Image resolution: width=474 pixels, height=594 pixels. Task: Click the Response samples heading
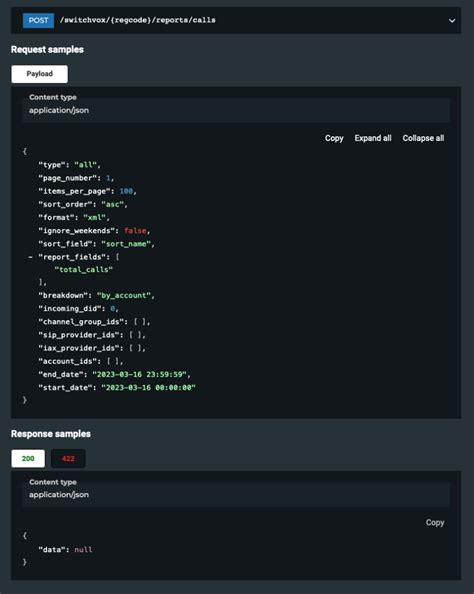coord(51,434)
